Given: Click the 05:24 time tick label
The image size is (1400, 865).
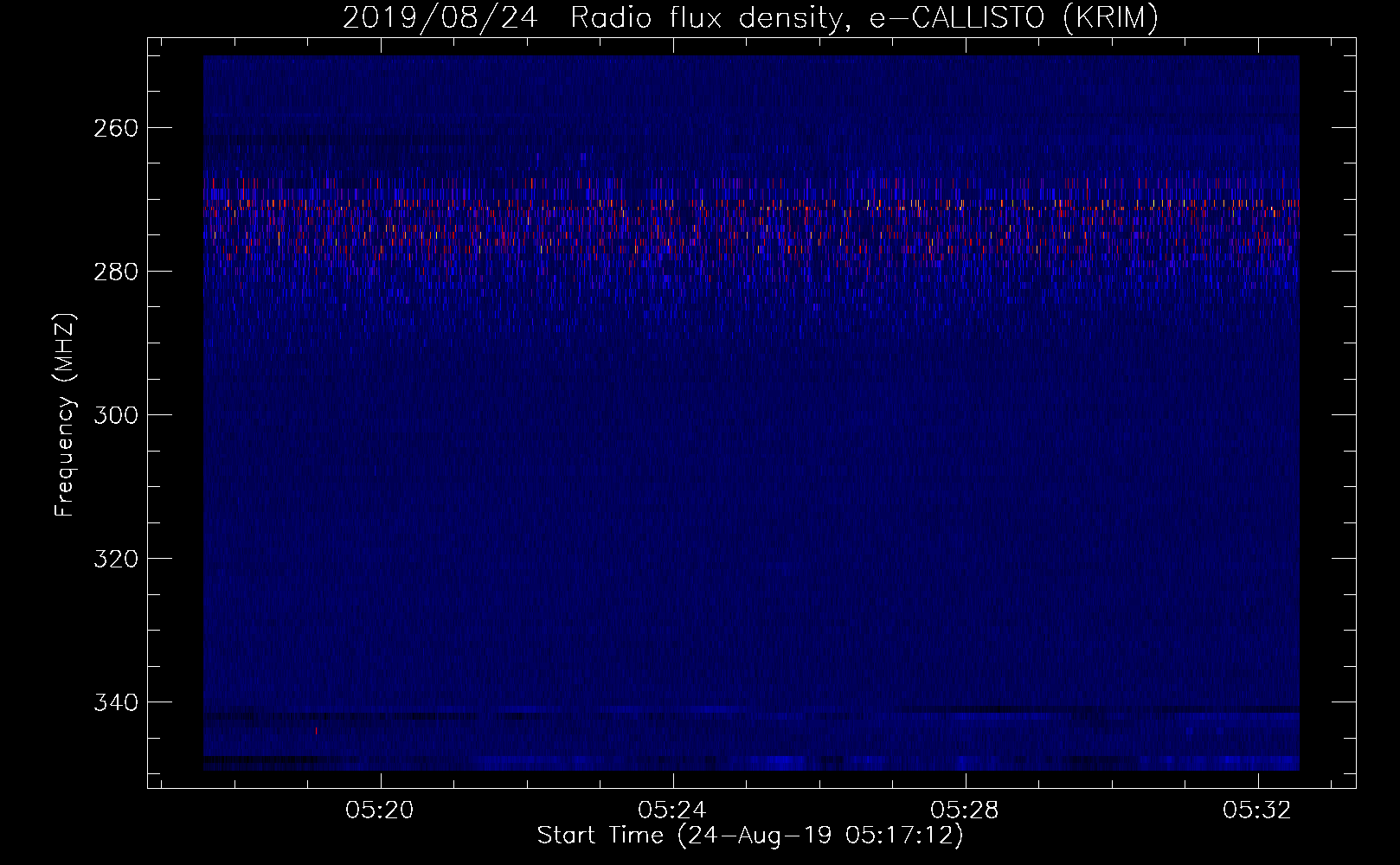Looking at the screenshot, I should click(672, 811).
